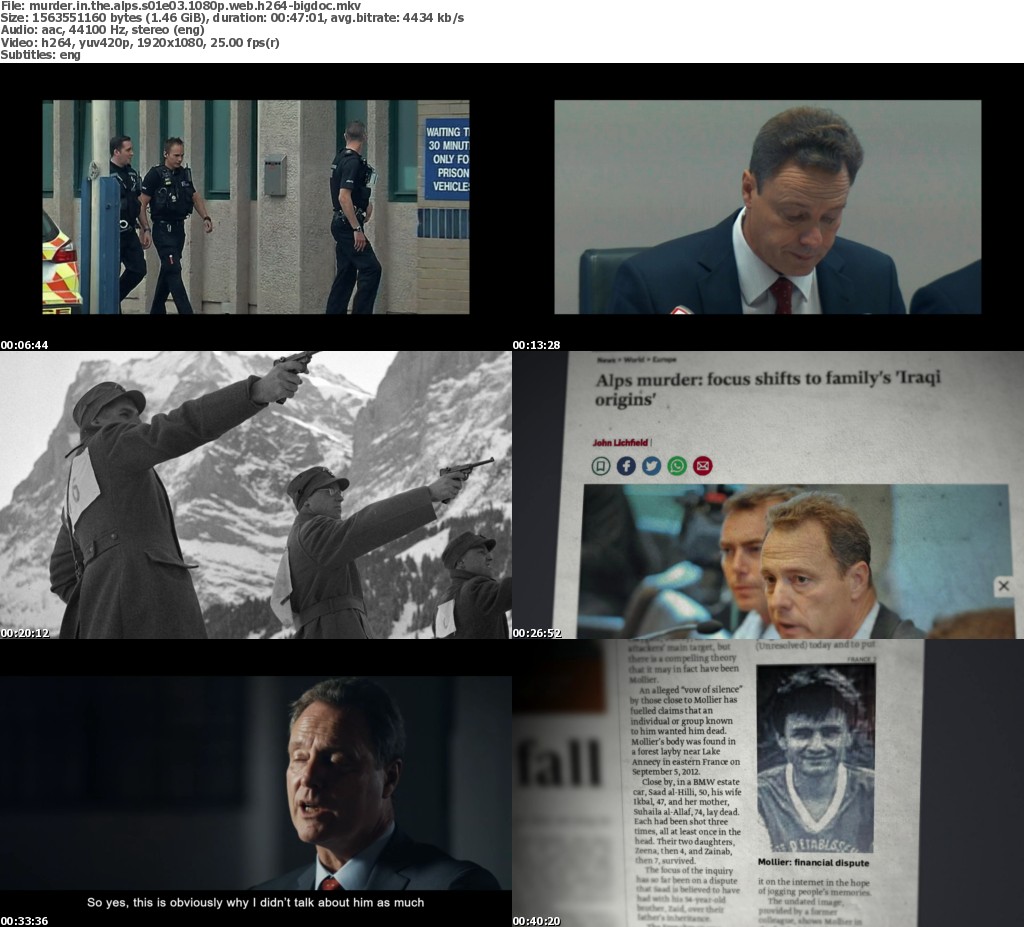This screenshot has height=927, width=1024.
Task: Select the black-and-white pistol shooters thumbnail
Action: (255, 495)
